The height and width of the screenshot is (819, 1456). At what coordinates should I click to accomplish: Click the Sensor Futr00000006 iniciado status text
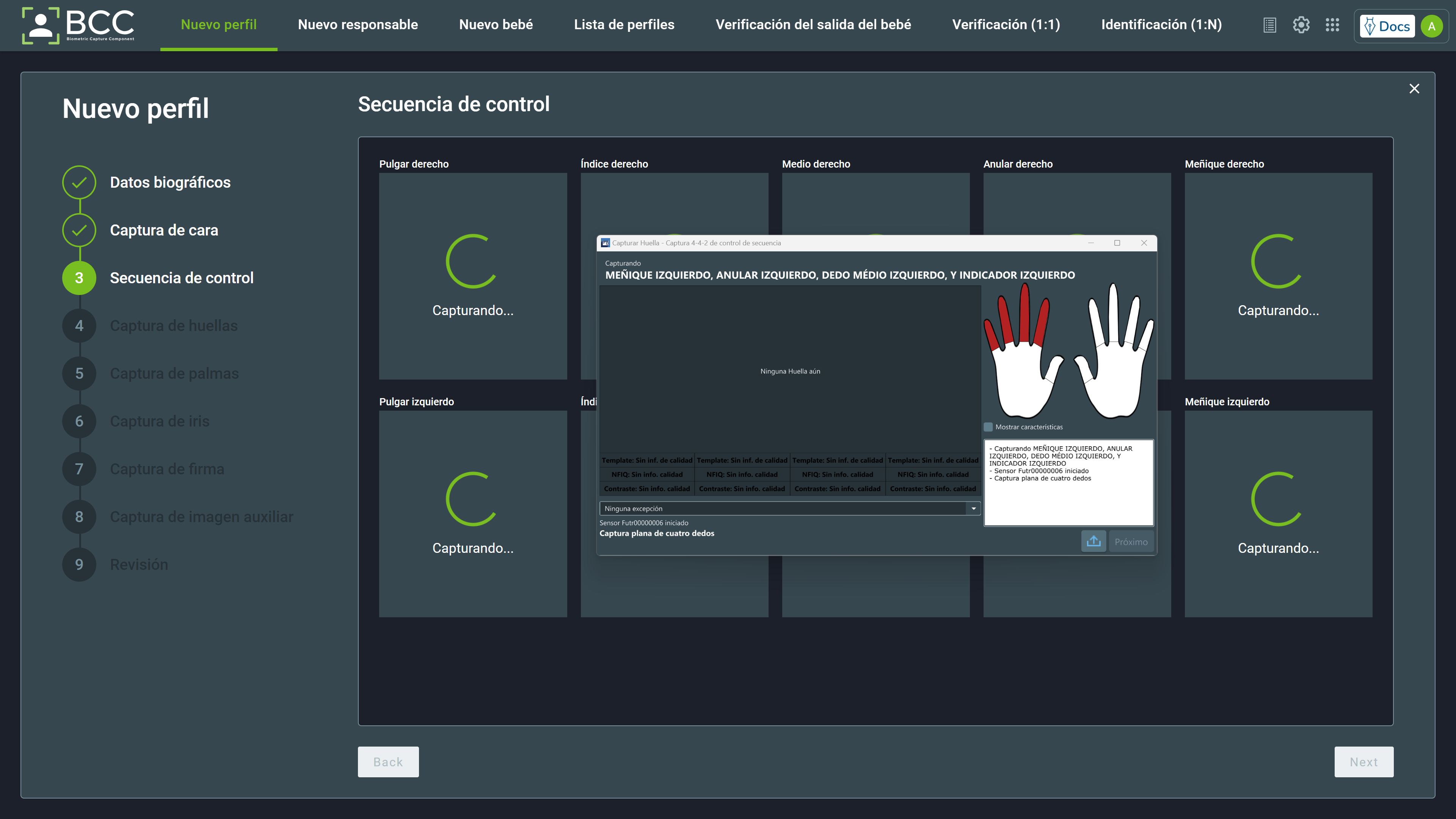coord(644,523)
